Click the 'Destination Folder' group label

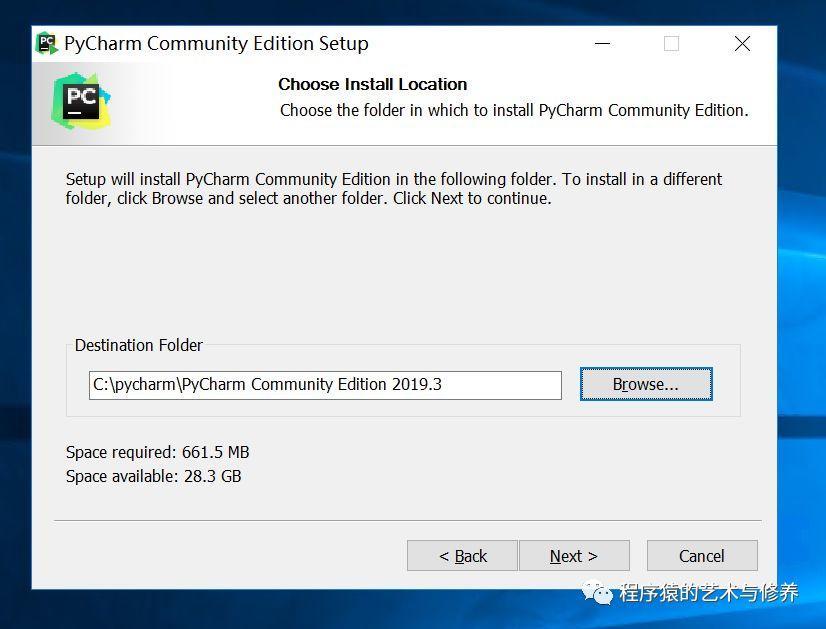pyautogui.click(x=139, y=345)
